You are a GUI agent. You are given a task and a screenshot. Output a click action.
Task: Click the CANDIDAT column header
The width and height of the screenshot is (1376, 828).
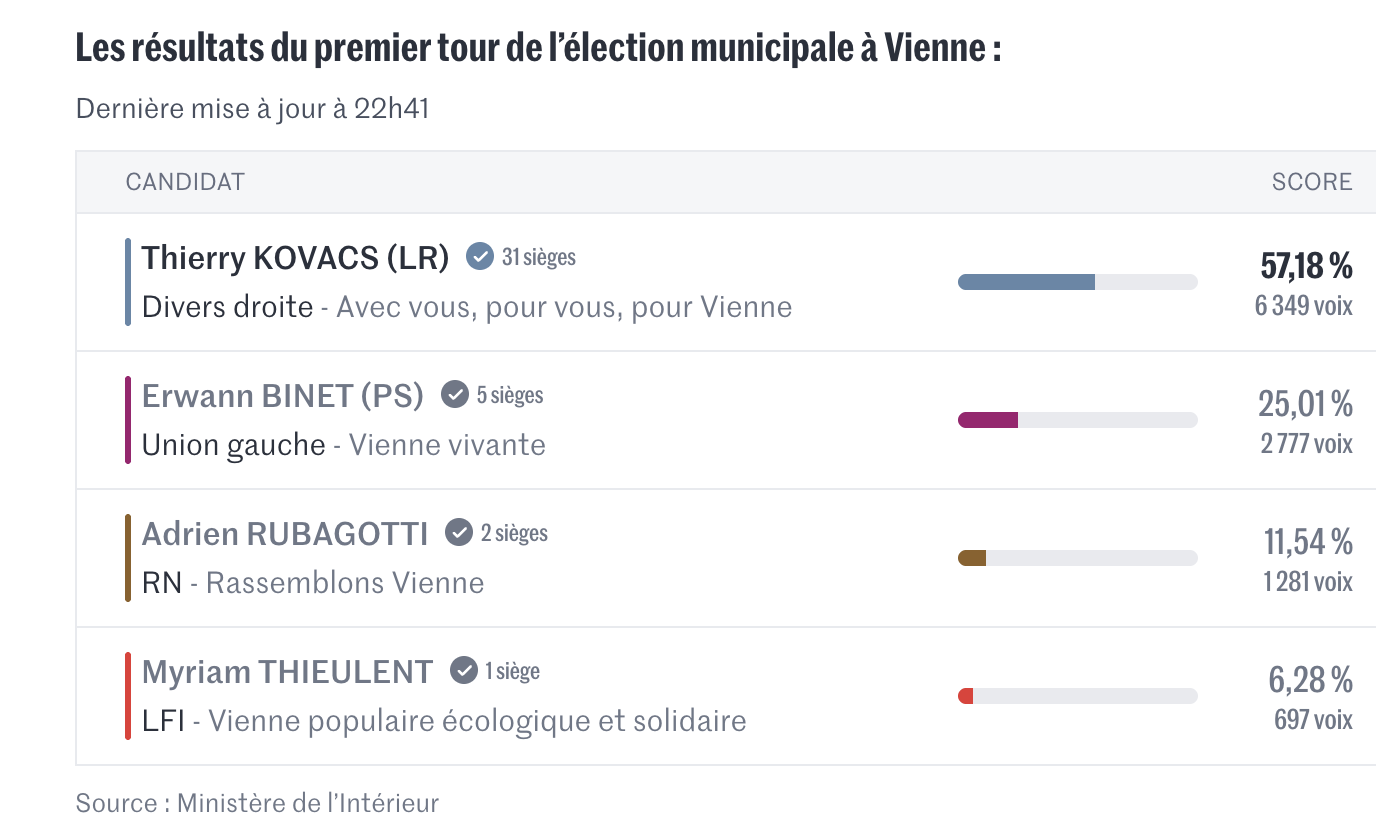click(x=185, y=182)
